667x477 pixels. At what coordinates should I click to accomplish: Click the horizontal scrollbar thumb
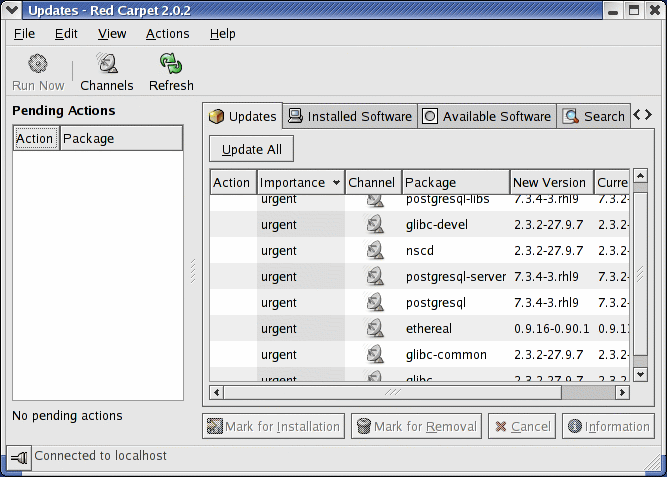(393, 392)
